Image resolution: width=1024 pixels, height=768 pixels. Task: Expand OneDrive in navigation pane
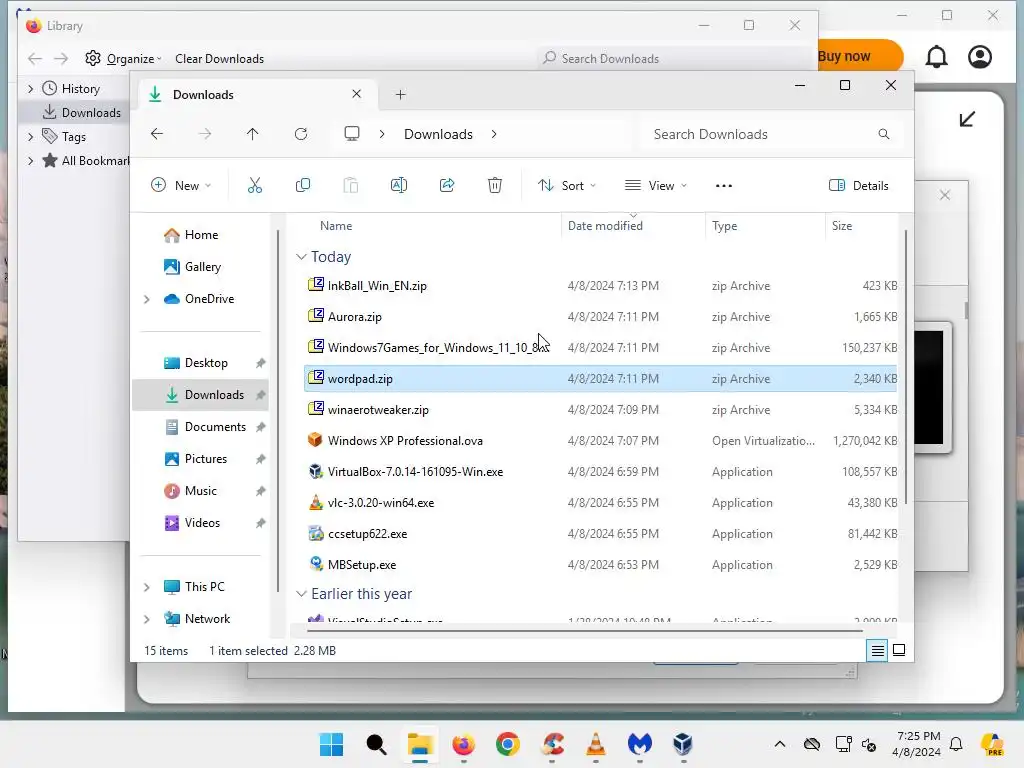[x=147, y=299]
